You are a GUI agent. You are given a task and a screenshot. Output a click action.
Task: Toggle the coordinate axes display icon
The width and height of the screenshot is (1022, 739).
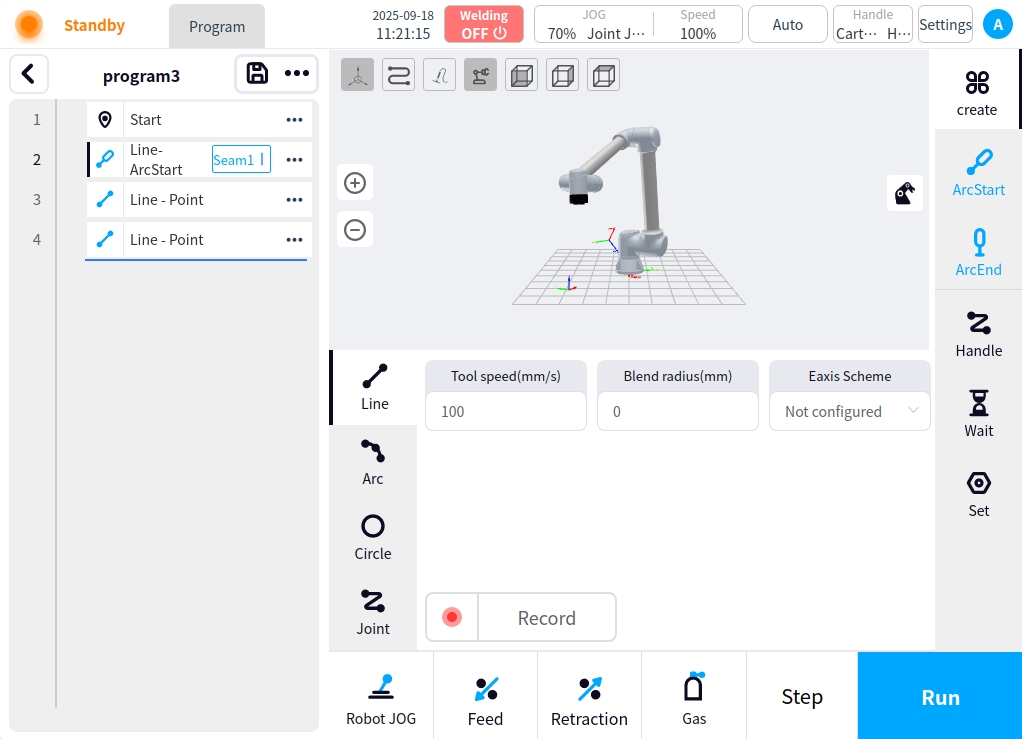point(357,75)
